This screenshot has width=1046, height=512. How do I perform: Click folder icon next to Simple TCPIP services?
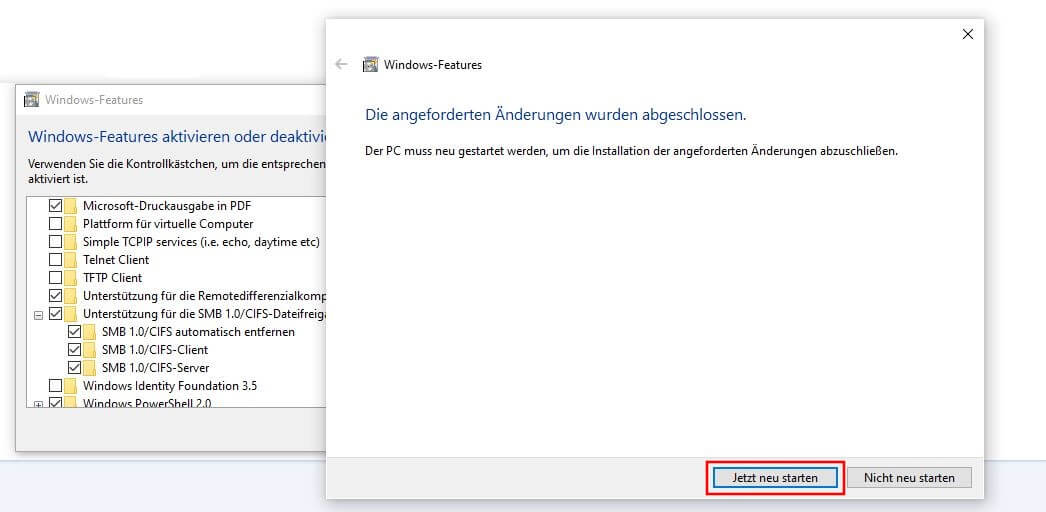(71, 241)
